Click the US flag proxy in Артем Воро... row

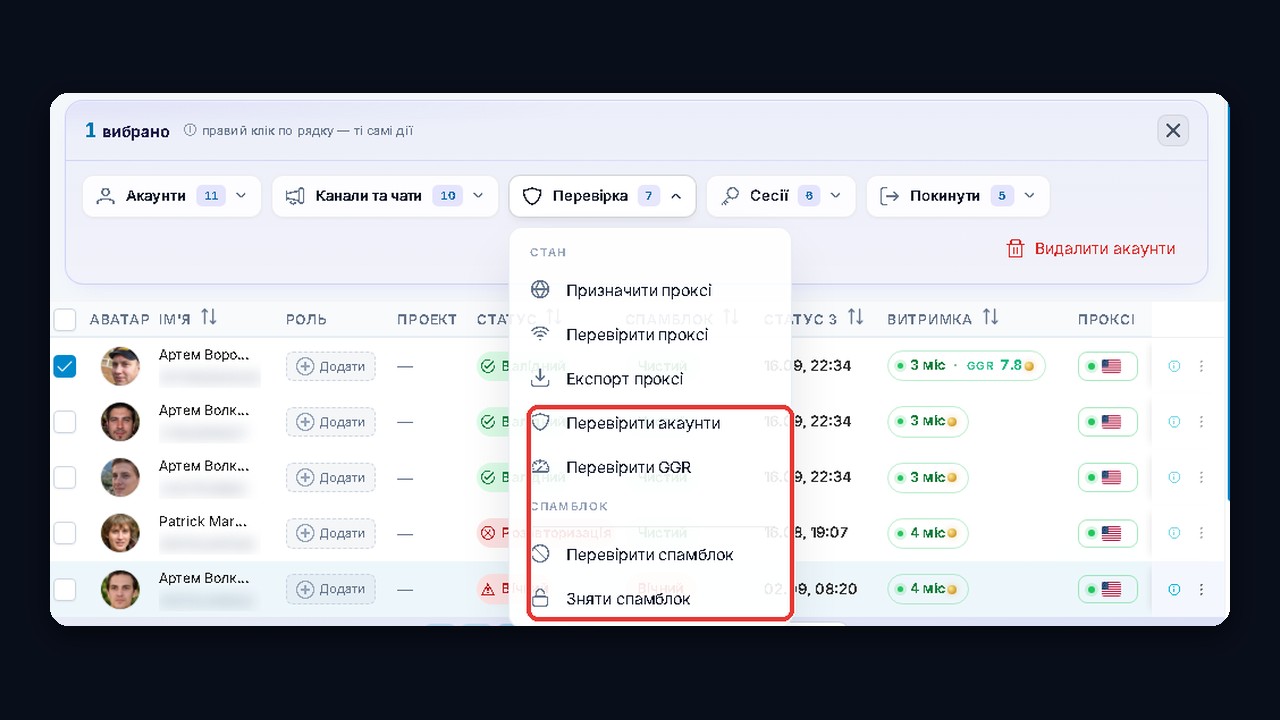(x=1108, y=366)
